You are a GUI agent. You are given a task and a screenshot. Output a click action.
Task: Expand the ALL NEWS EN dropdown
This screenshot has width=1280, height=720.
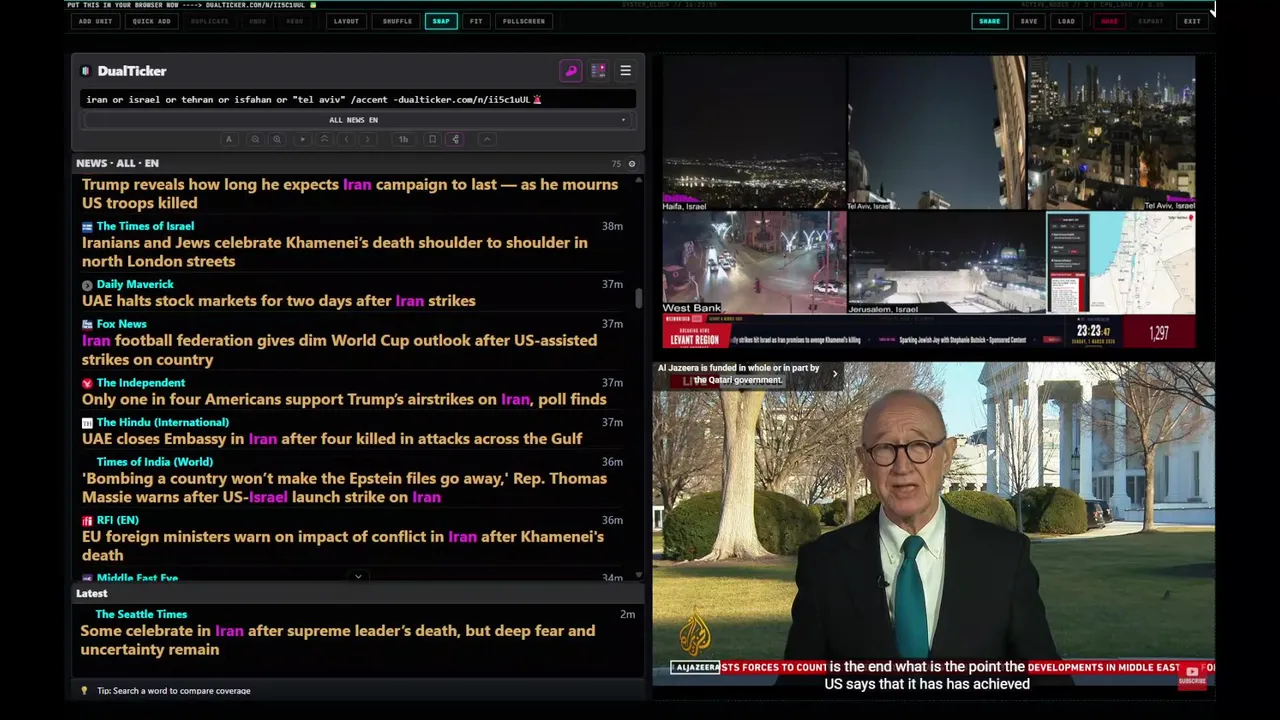pos(357,120)
